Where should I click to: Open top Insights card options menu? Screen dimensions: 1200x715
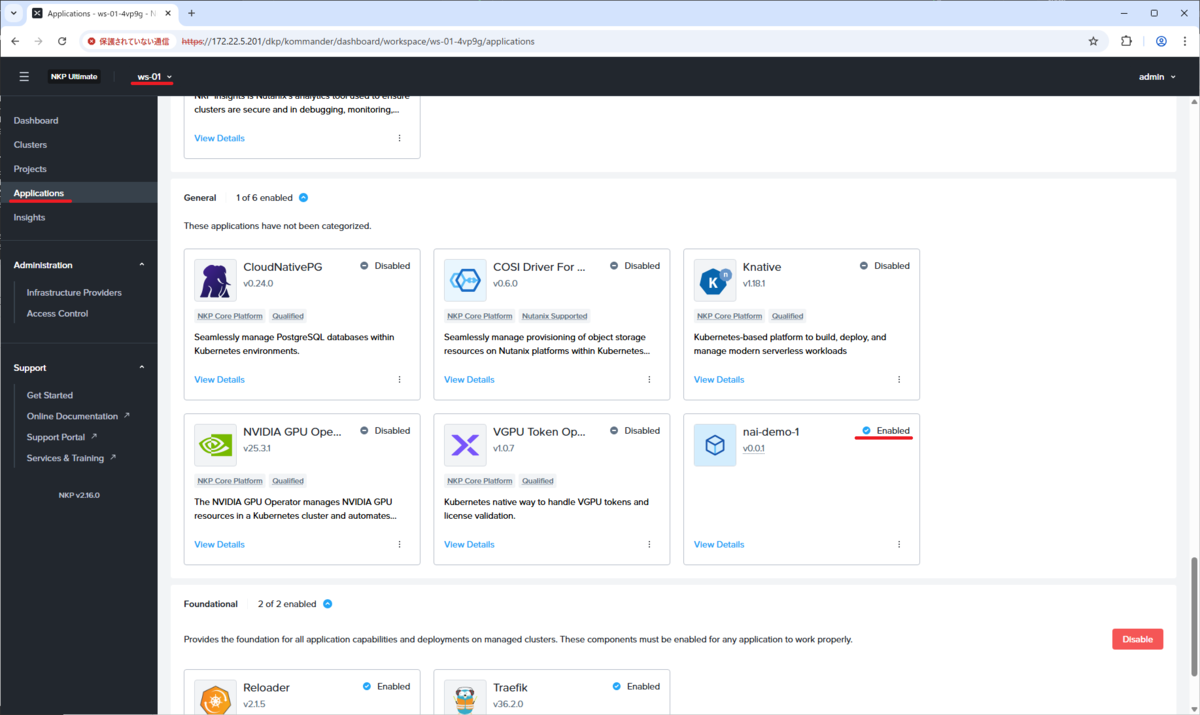[399, 138]
